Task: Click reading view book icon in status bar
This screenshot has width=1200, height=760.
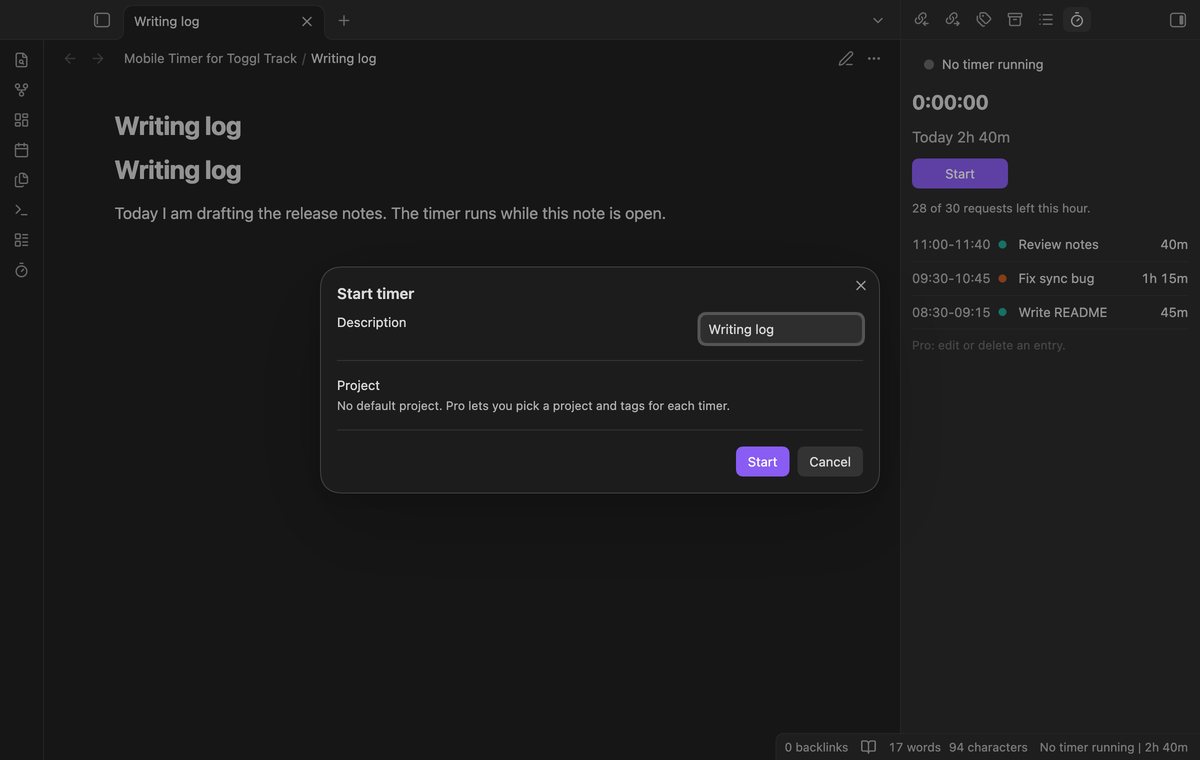Action: pos(869,747)
